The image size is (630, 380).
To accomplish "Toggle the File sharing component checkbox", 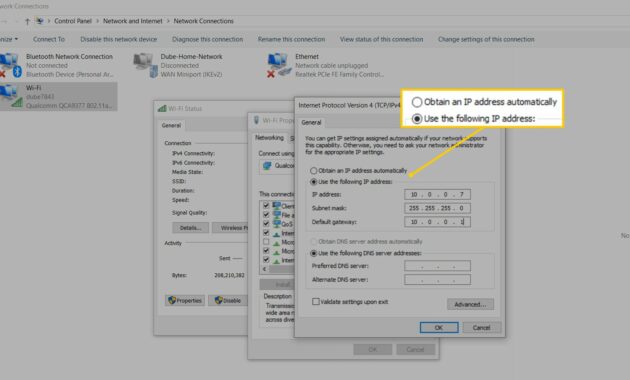I will pyautogui.click(x=266, y=215).
